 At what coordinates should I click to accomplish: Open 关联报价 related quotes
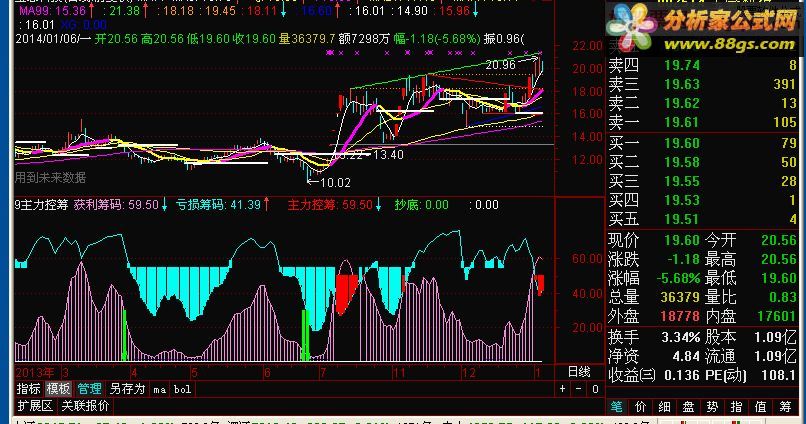(x=85, y=406)
